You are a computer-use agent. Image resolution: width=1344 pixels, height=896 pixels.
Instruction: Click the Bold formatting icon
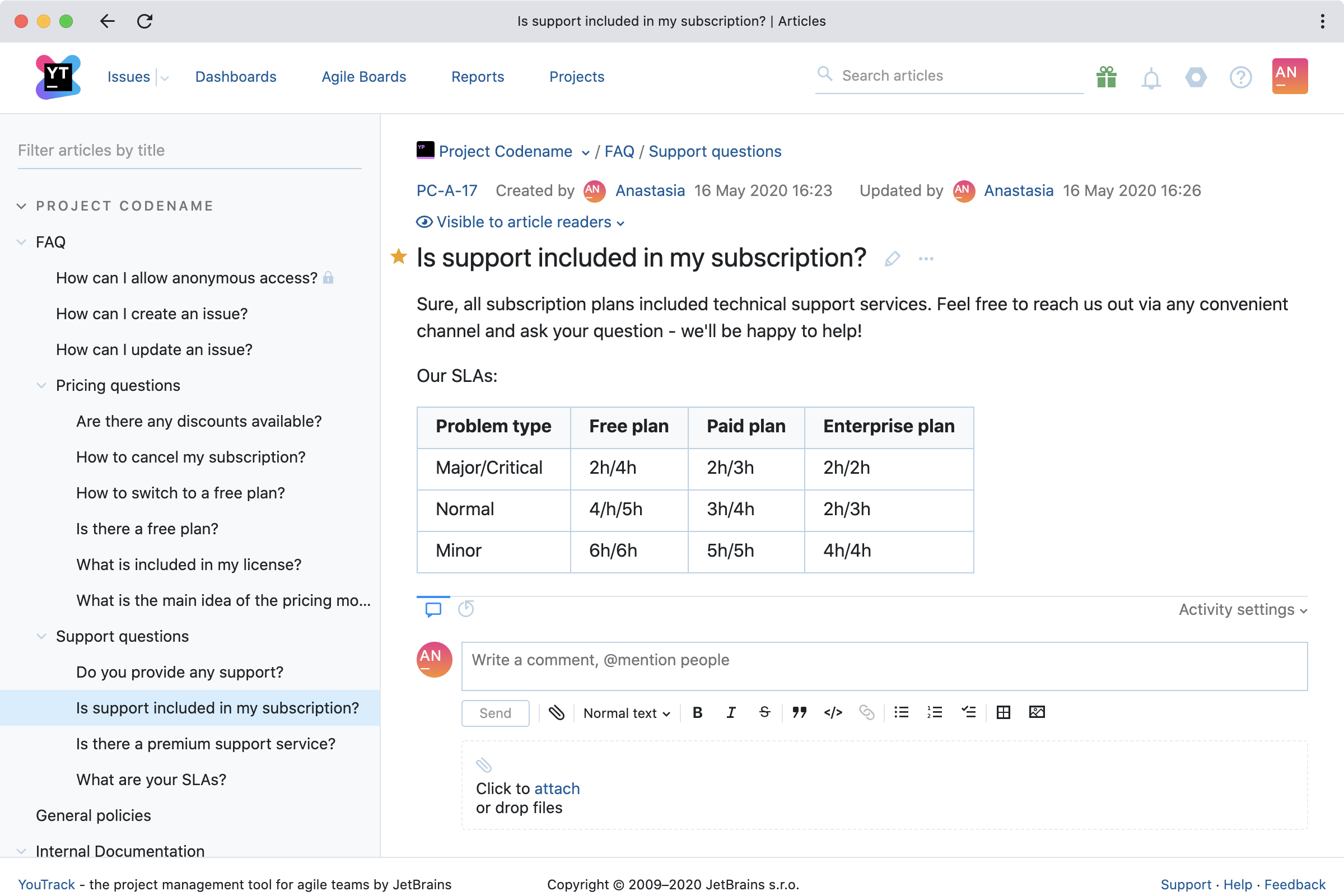(697, 711)
